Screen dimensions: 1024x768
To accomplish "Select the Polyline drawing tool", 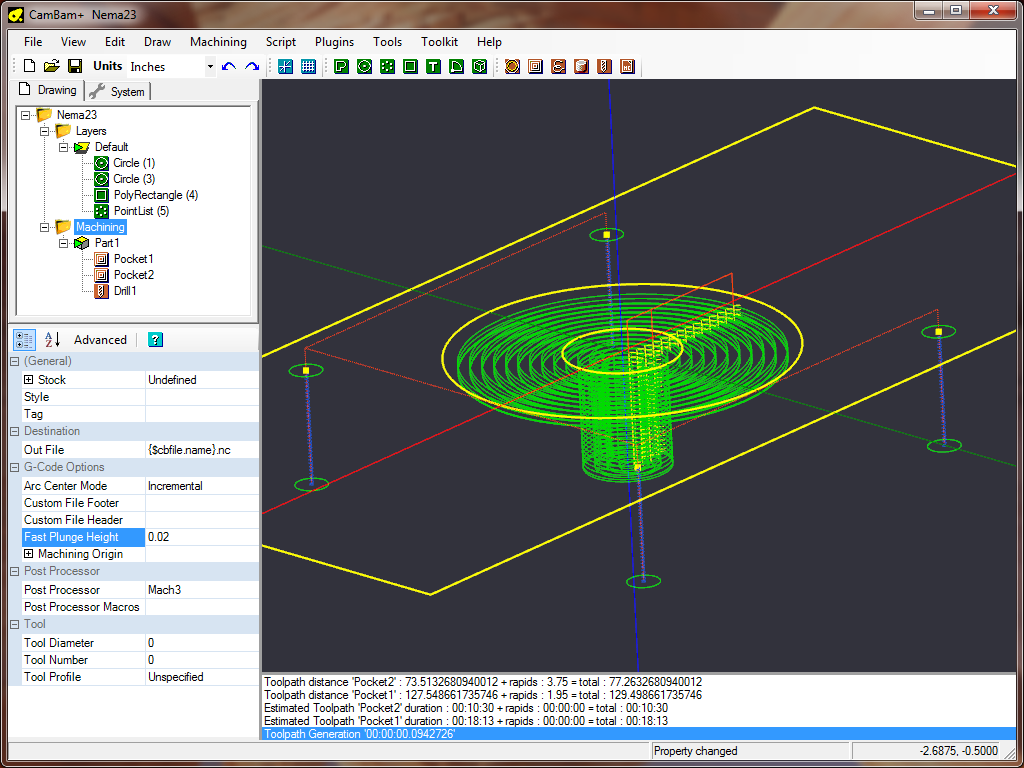I will tap(341, 67).
